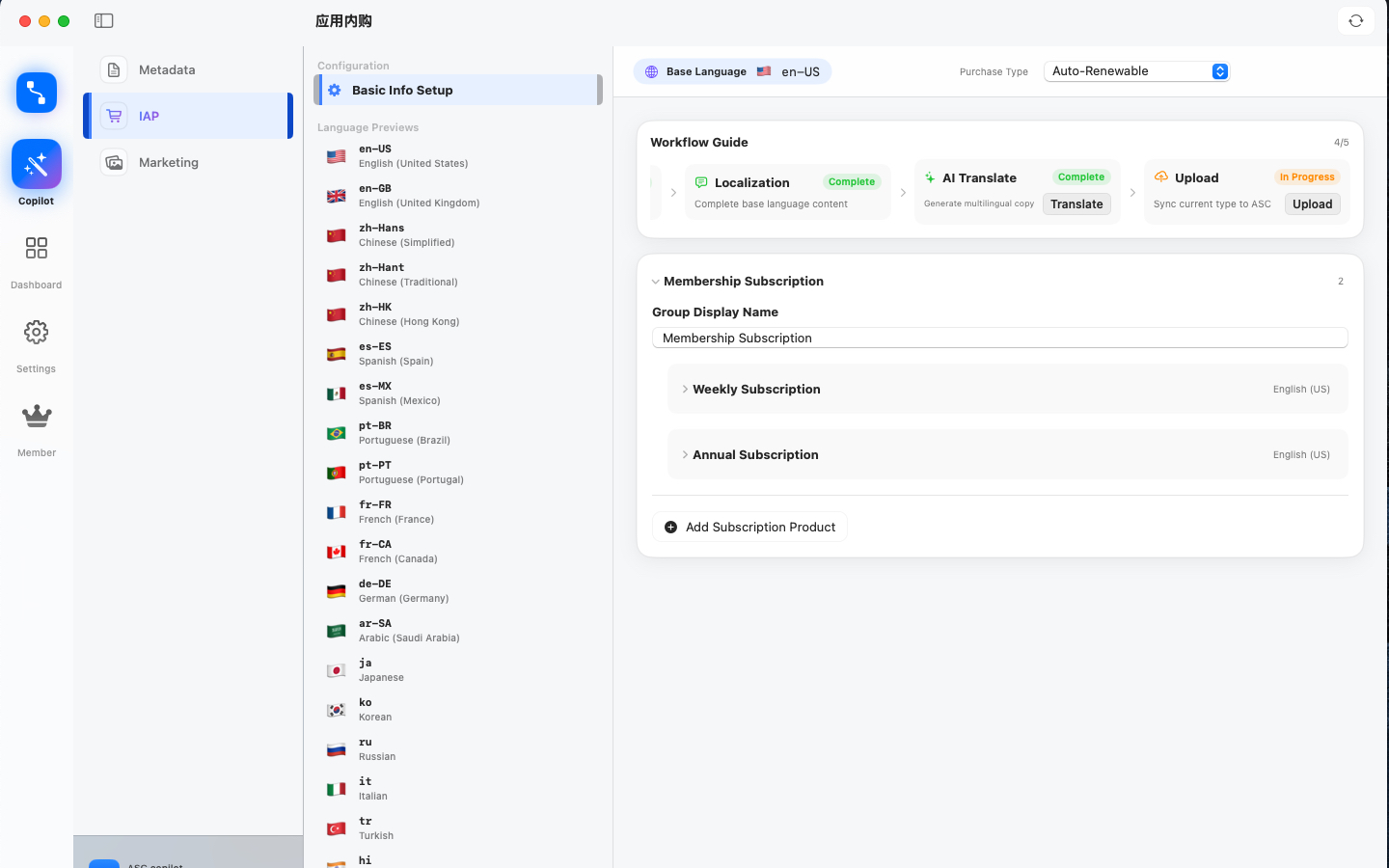Open the Dashboard panel
The image size is (1389, 868).
click(x=36, y=248)
